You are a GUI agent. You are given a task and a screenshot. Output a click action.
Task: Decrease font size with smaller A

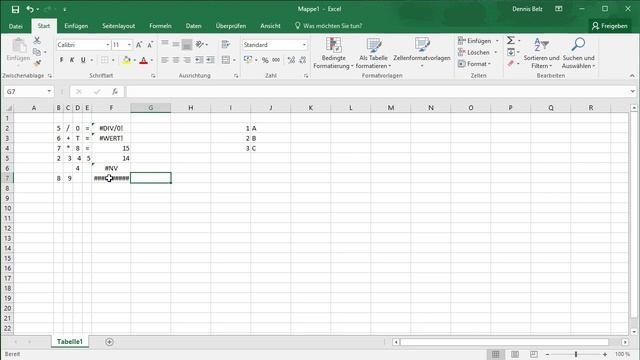150,44
